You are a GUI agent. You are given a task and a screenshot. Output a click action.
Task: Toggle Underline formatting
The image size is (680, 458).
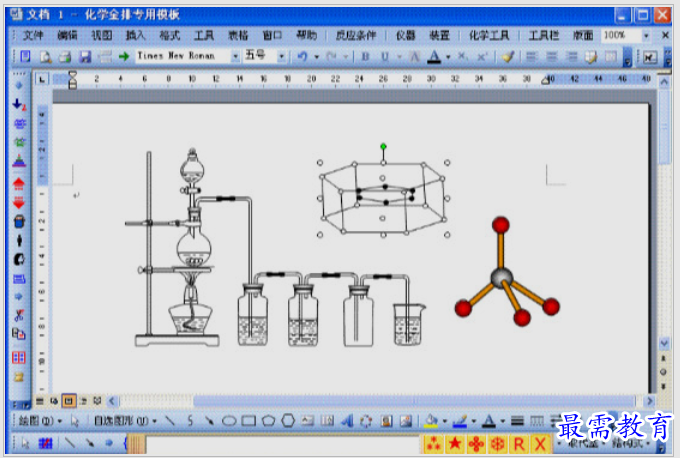(x=384, y=57)
